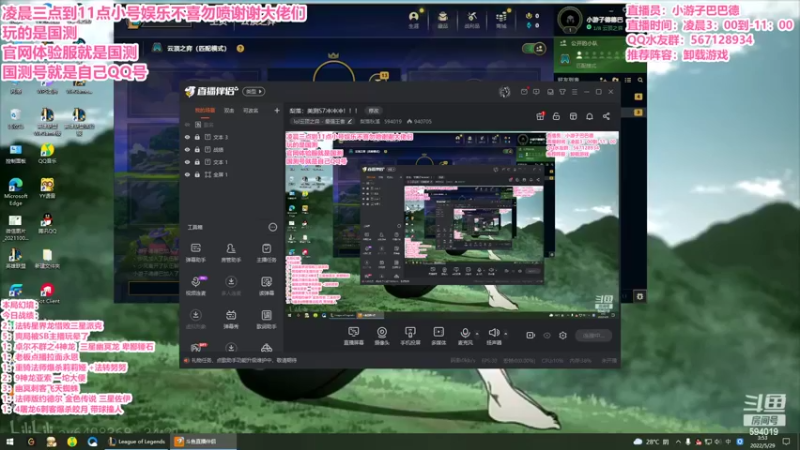Open the 读弹幕 tool

pyautogui.click(x=266, y=286)
